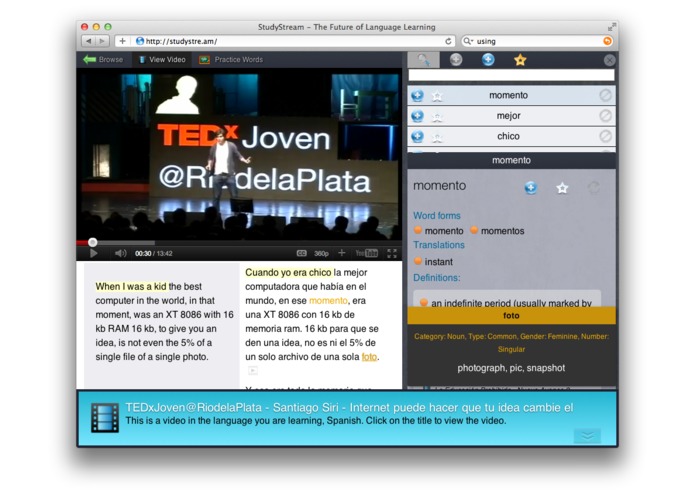Viewport: 695px width, 494px height.
Task: Click the browser search field containing 'using'
Action: (x=537, y=41)
